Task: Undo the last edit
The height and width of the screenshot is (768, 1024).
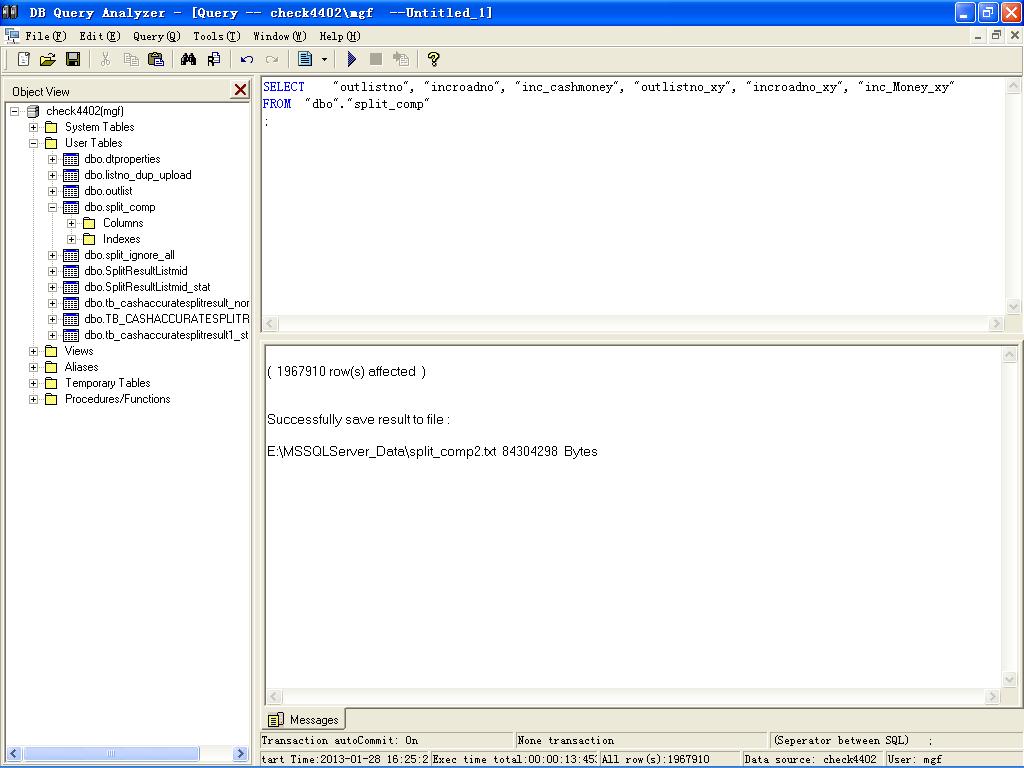Action: pos(246,59)
